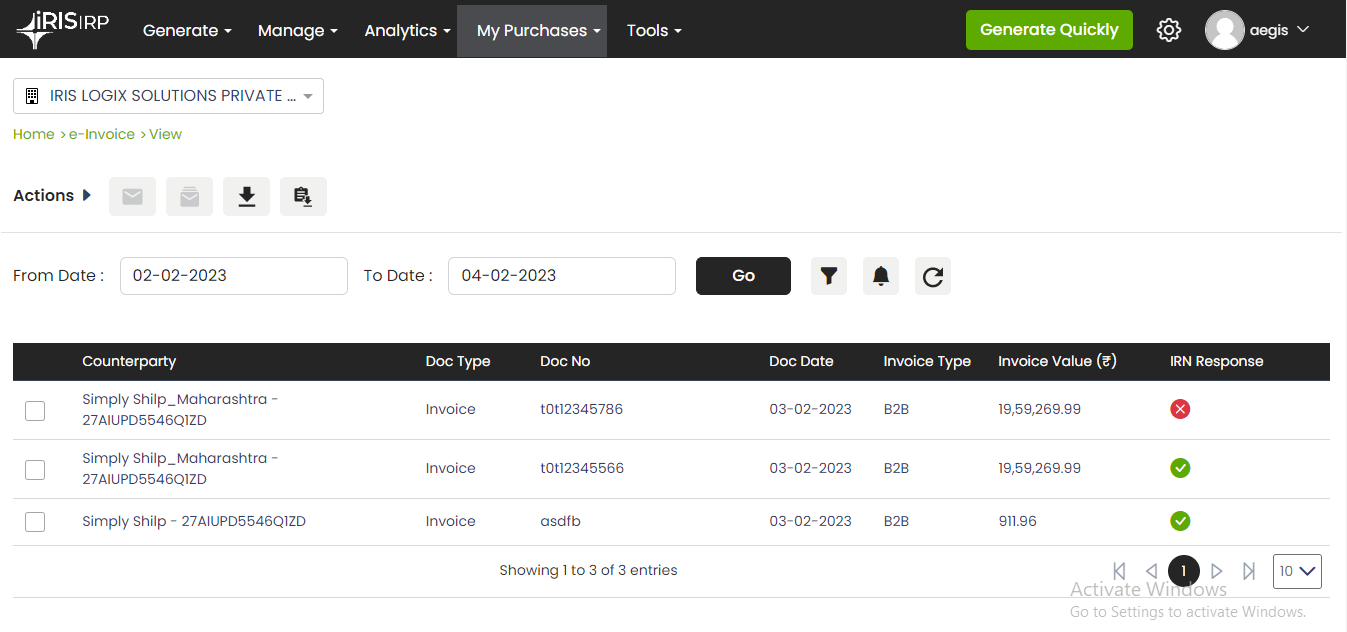Tick checkbox for invoice asdfb

point(35,521)
